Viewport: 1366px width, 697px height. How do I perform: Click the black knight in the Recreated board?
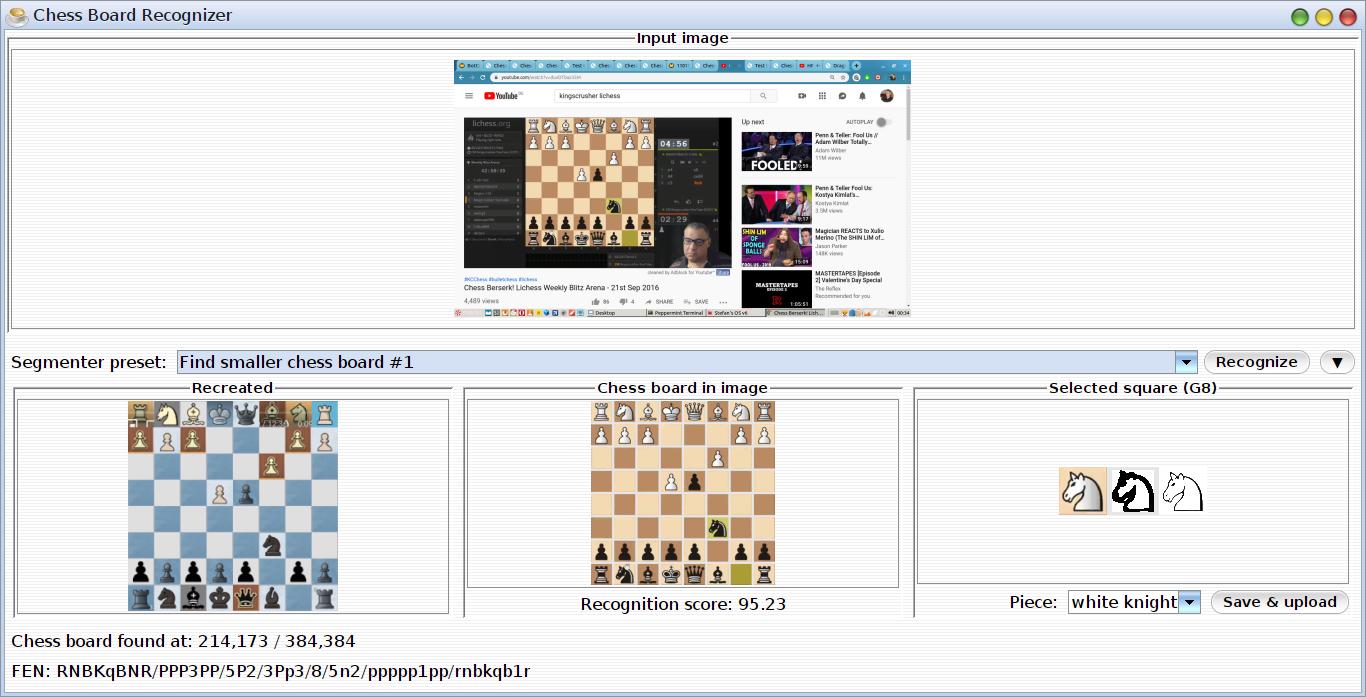[271, 545]
